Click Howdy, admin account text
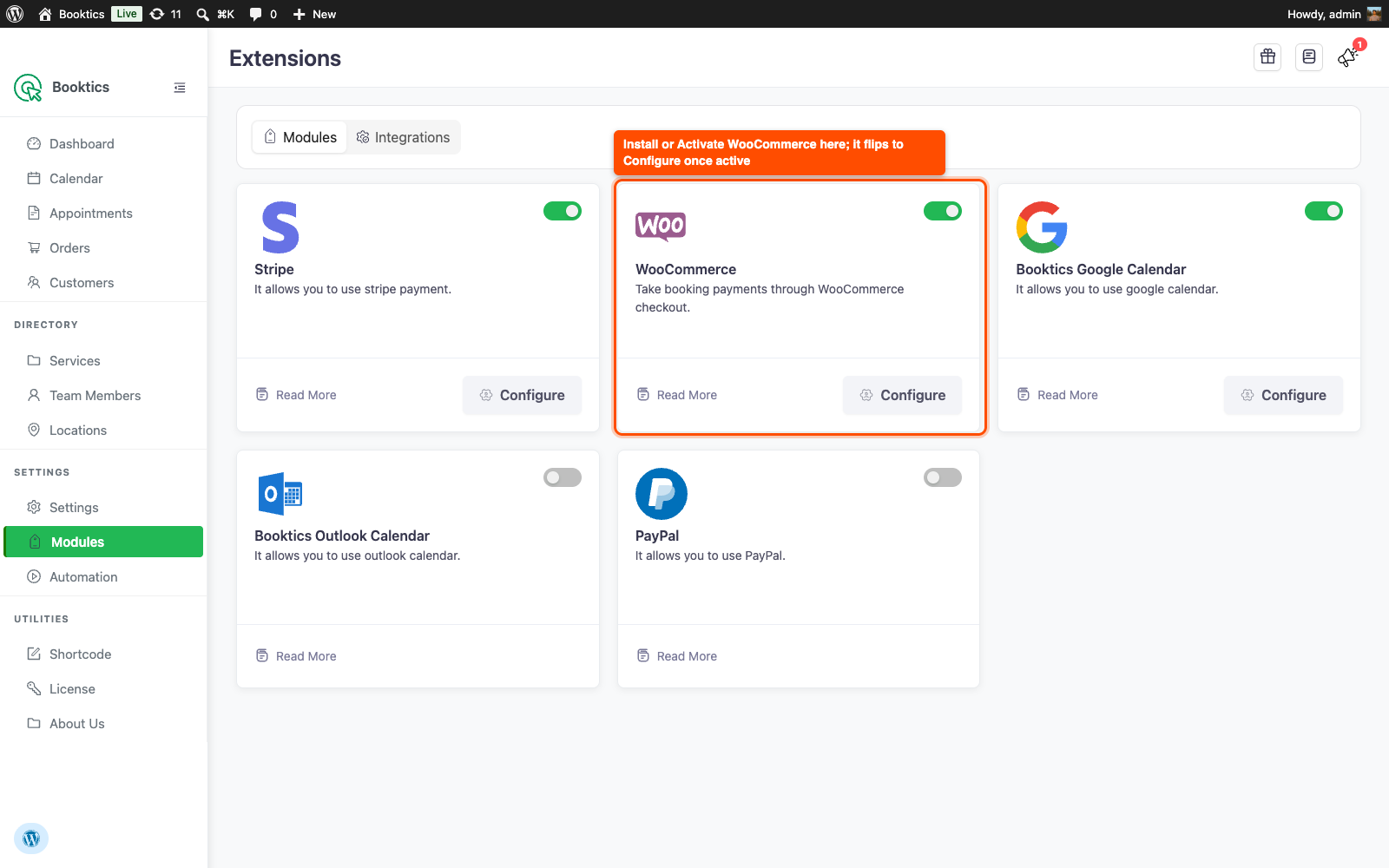 [x=1324, y=14]
